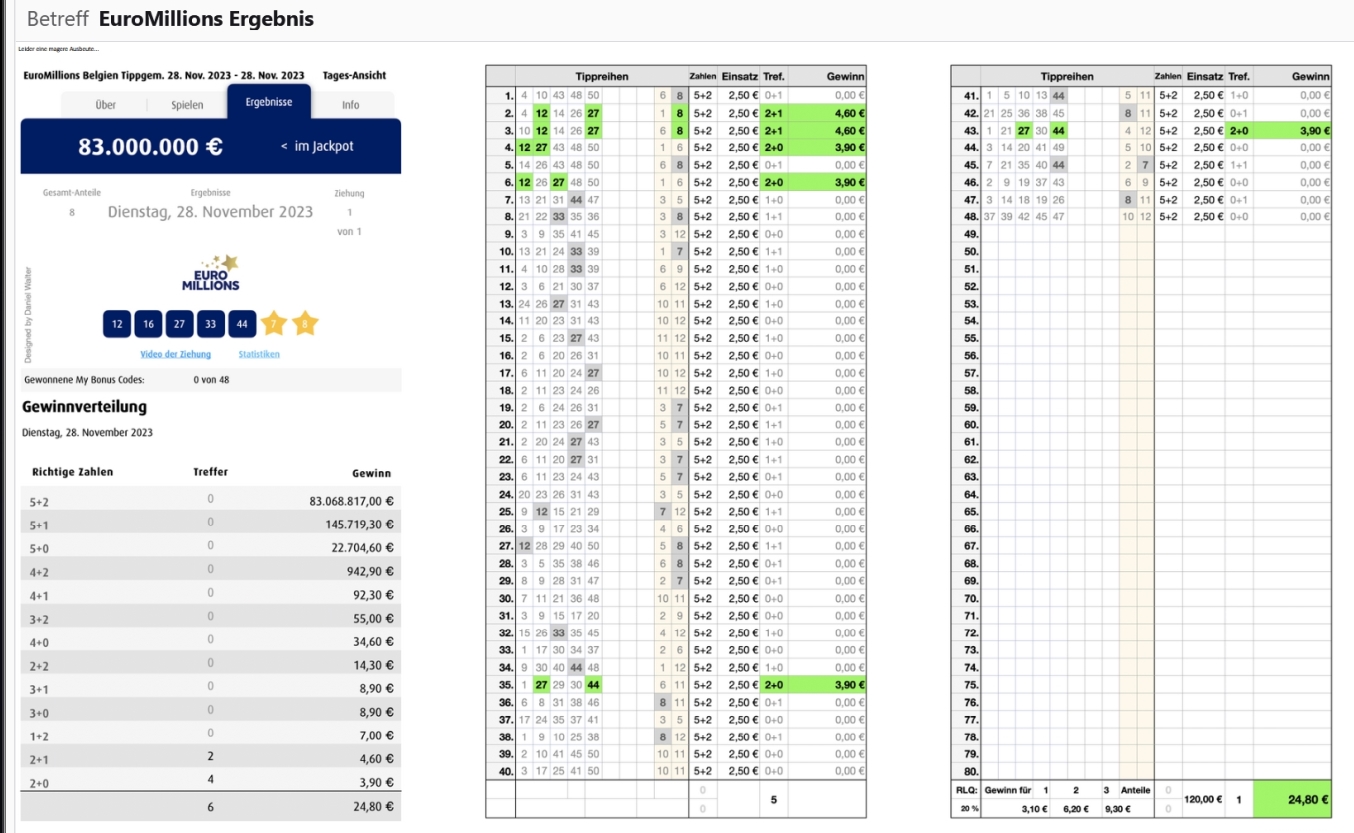Click the 'RLQ:' label
1354x833 pixels.
(x=965, y=790)
